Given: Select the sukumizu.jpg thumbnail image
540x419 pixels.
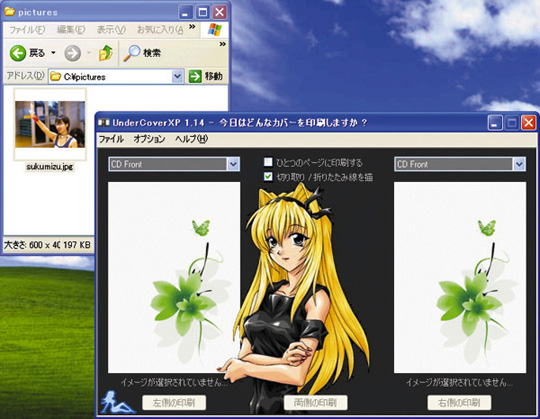Looking at the screenshot, I should coord(50,124).
